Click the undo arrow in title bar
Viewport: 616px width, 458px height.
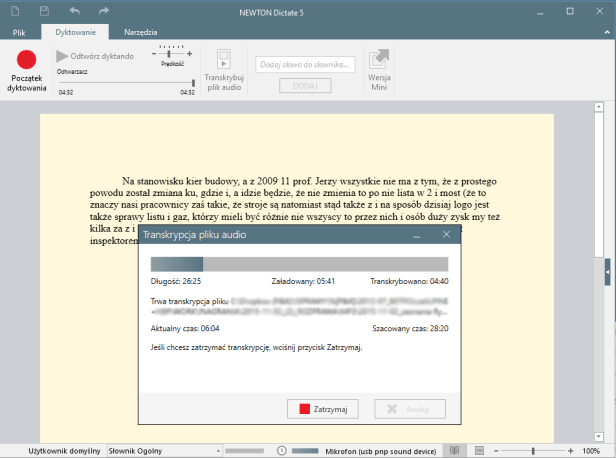[76, 10]
